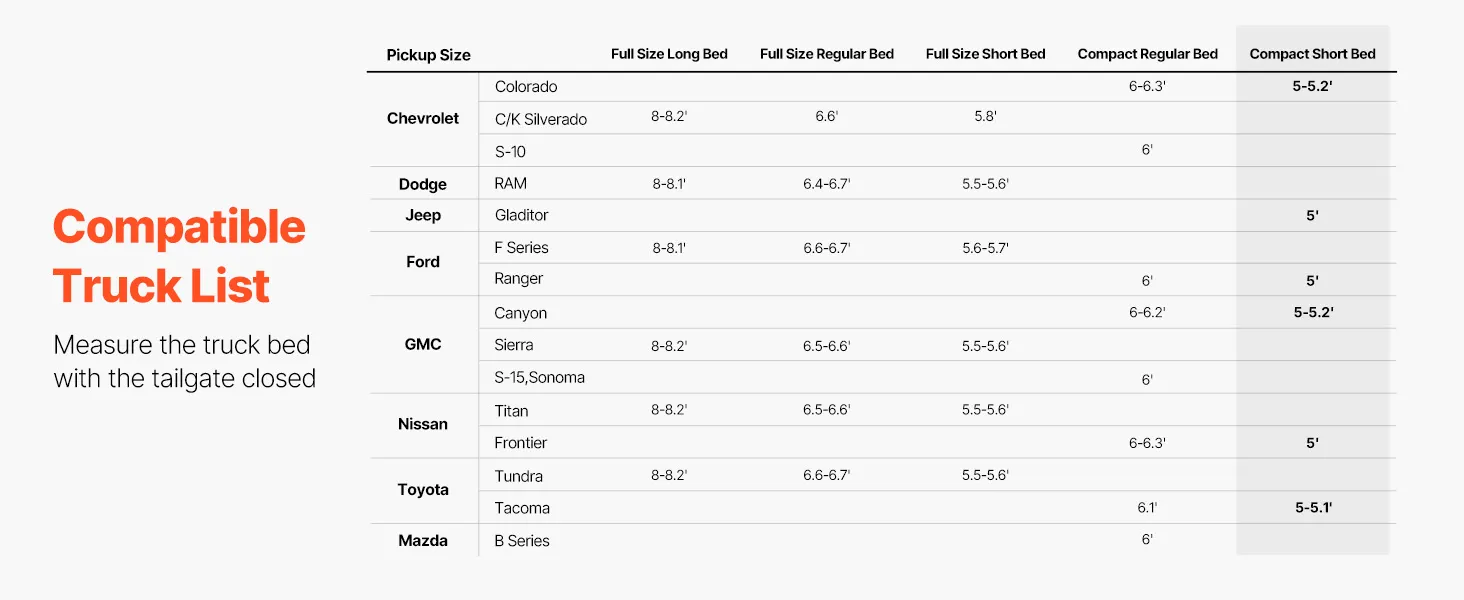The height and width of the screenshot is (600, 1464).
Task: Click the Gladitor model name
Action: pyautogui.click(x=521, y=215)
